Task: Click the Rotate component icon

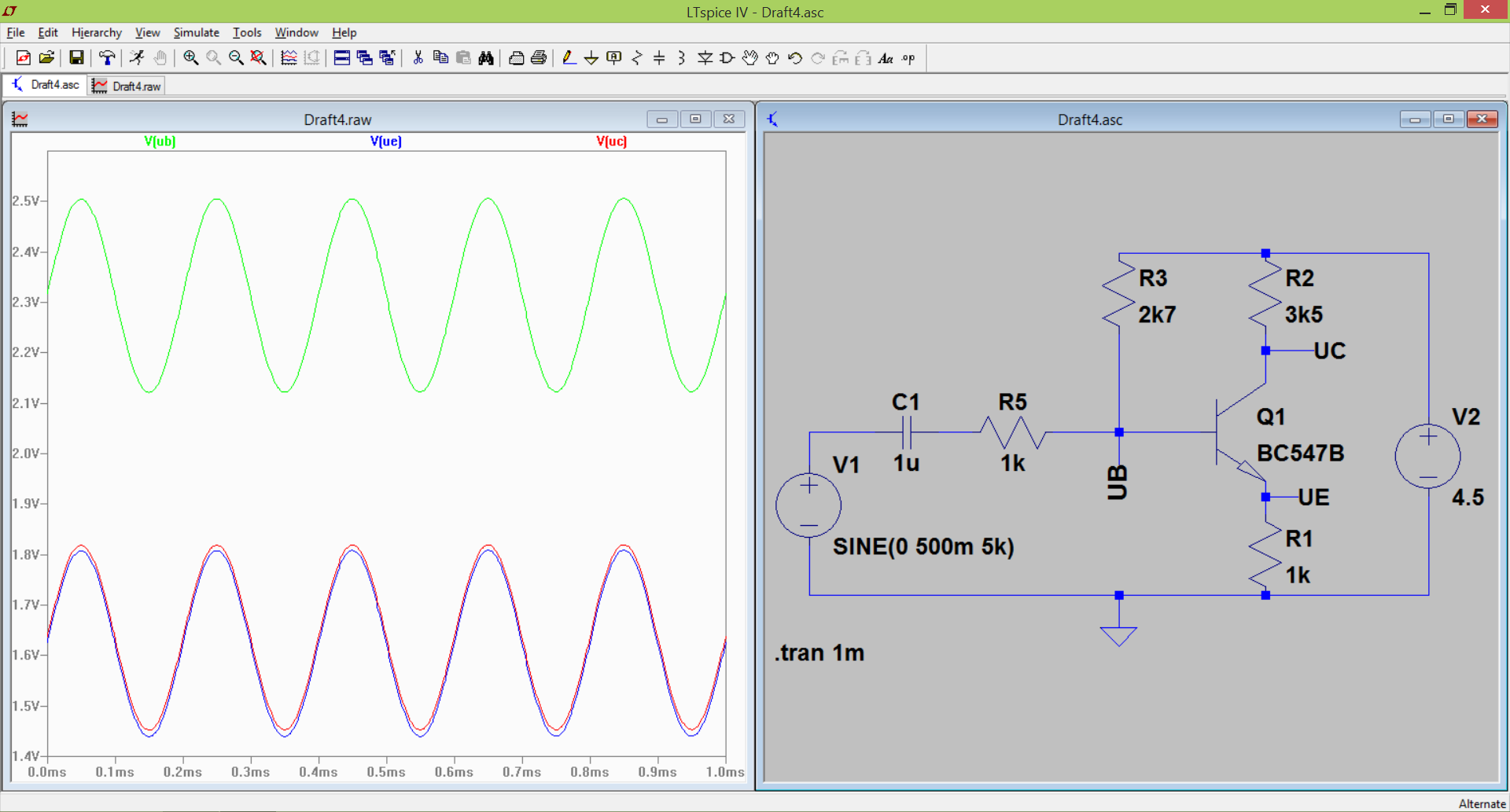Action: [841, 57]
